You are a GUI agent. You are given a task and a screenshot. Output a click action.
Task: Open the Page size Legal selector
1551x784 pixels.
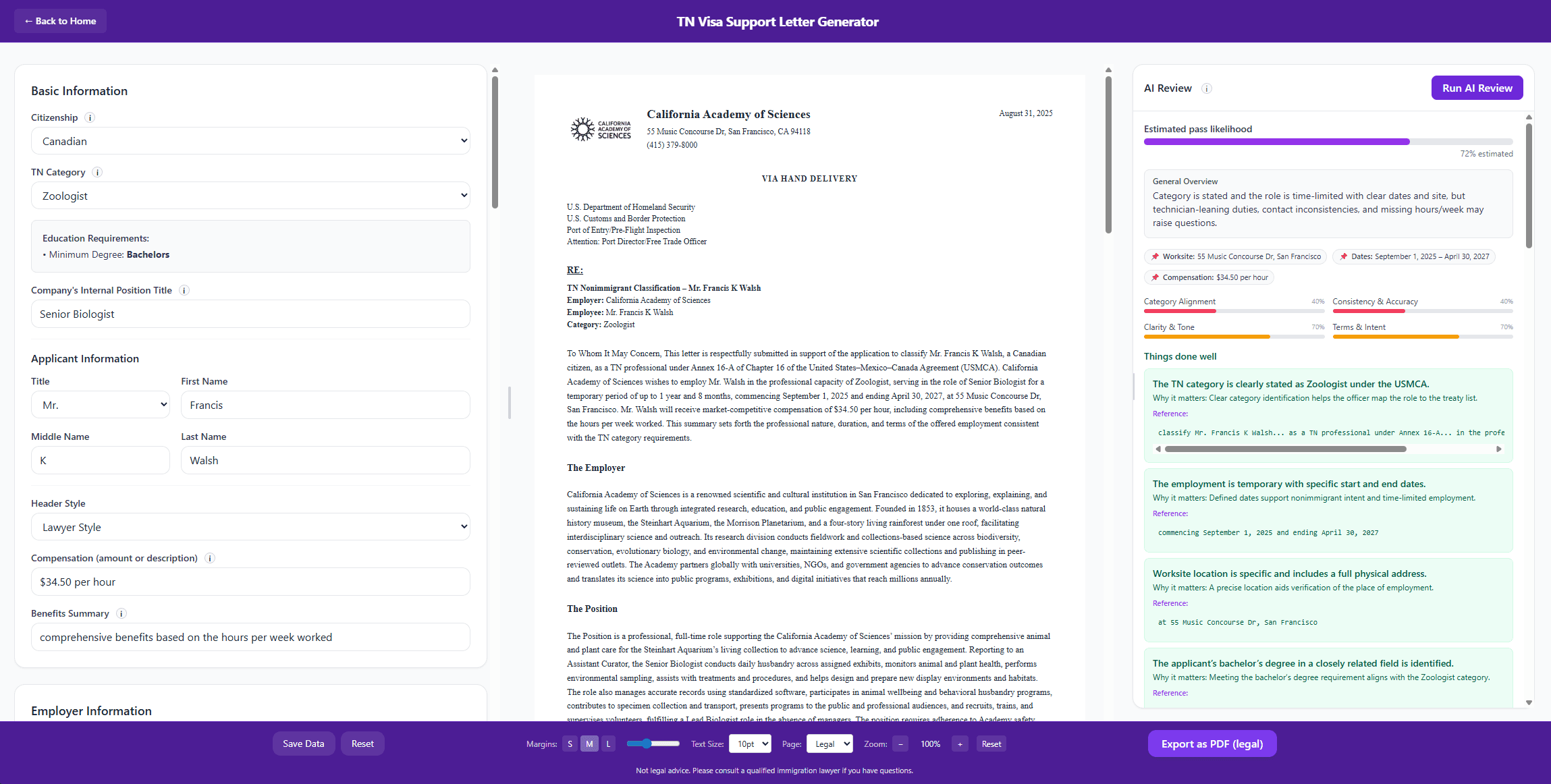(x=830, y=744)
